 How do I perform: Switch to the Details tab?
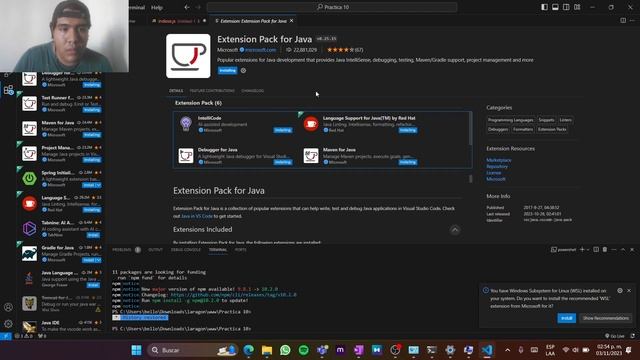[176, 91]
